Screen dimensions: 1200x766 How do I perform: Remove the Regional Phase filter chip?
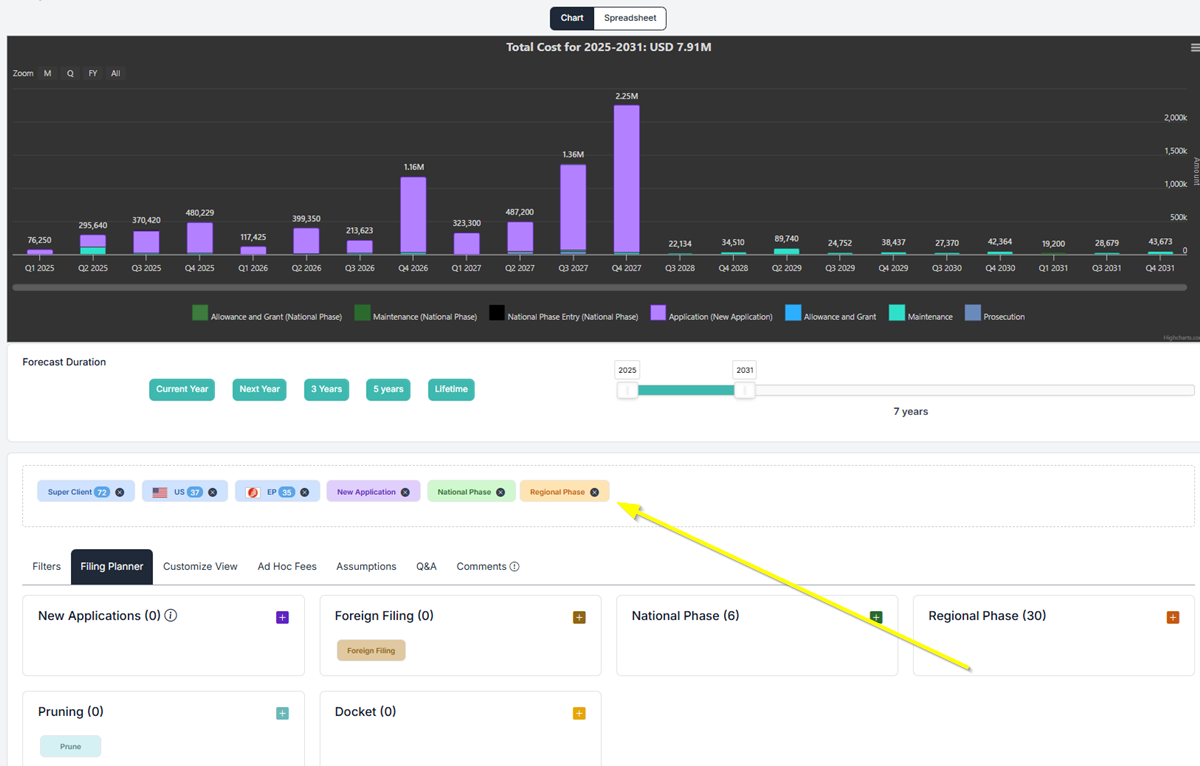point(594,492)
